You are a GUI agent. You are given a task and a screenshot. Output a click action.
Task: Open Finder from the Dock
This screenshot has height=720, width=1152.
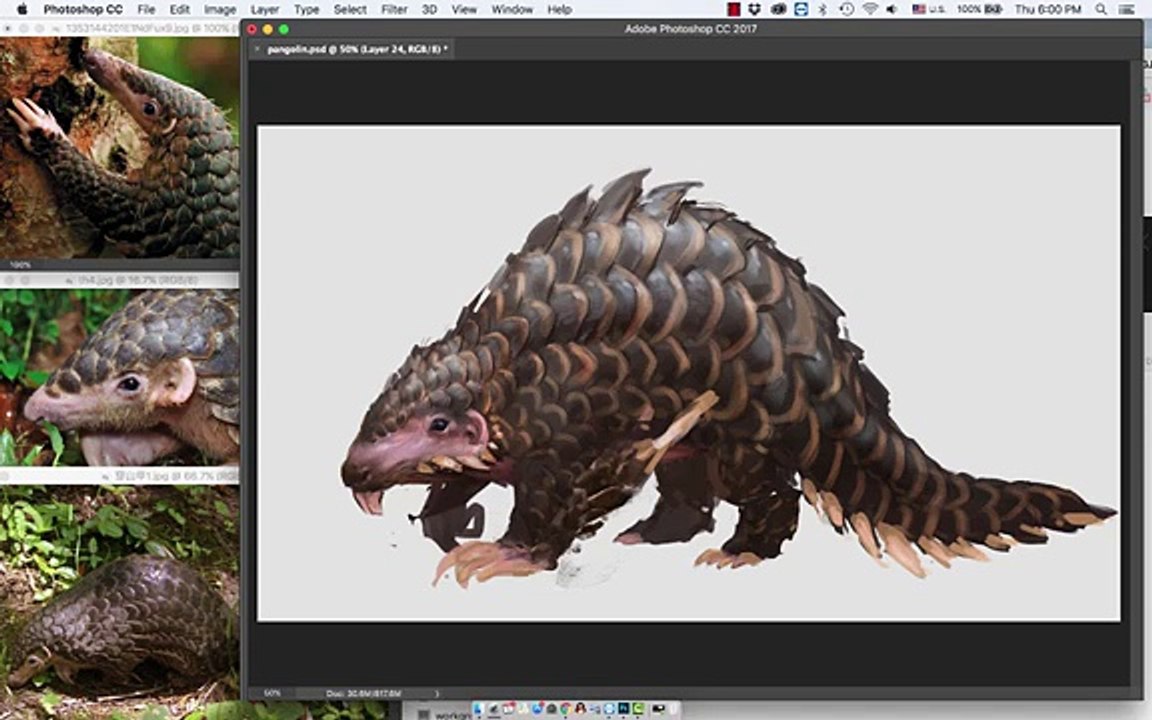pos(479,708)
